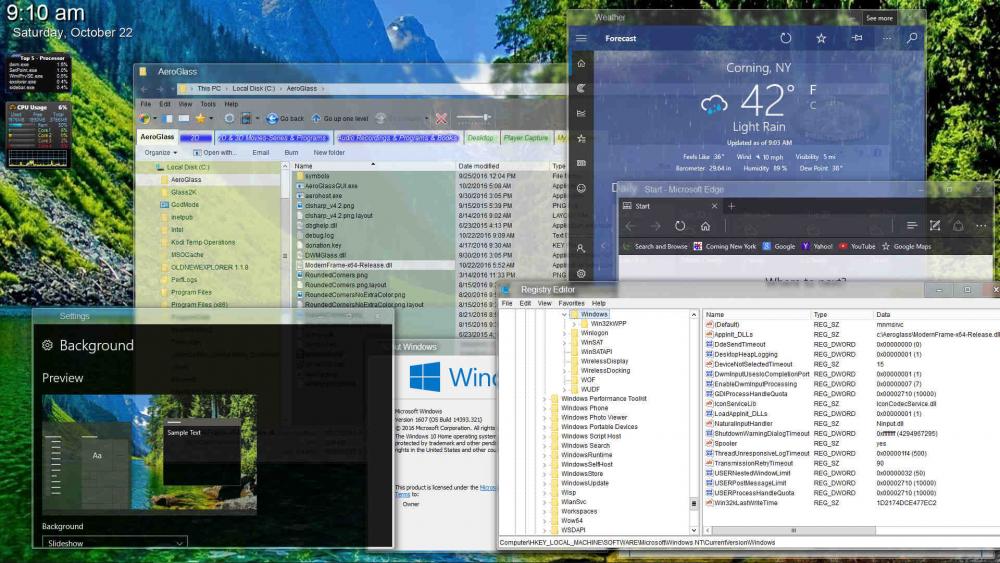This screenshot has width=1000, height=563.
Task: Switch temperature unit to Celsius
Action: point(812,105)
